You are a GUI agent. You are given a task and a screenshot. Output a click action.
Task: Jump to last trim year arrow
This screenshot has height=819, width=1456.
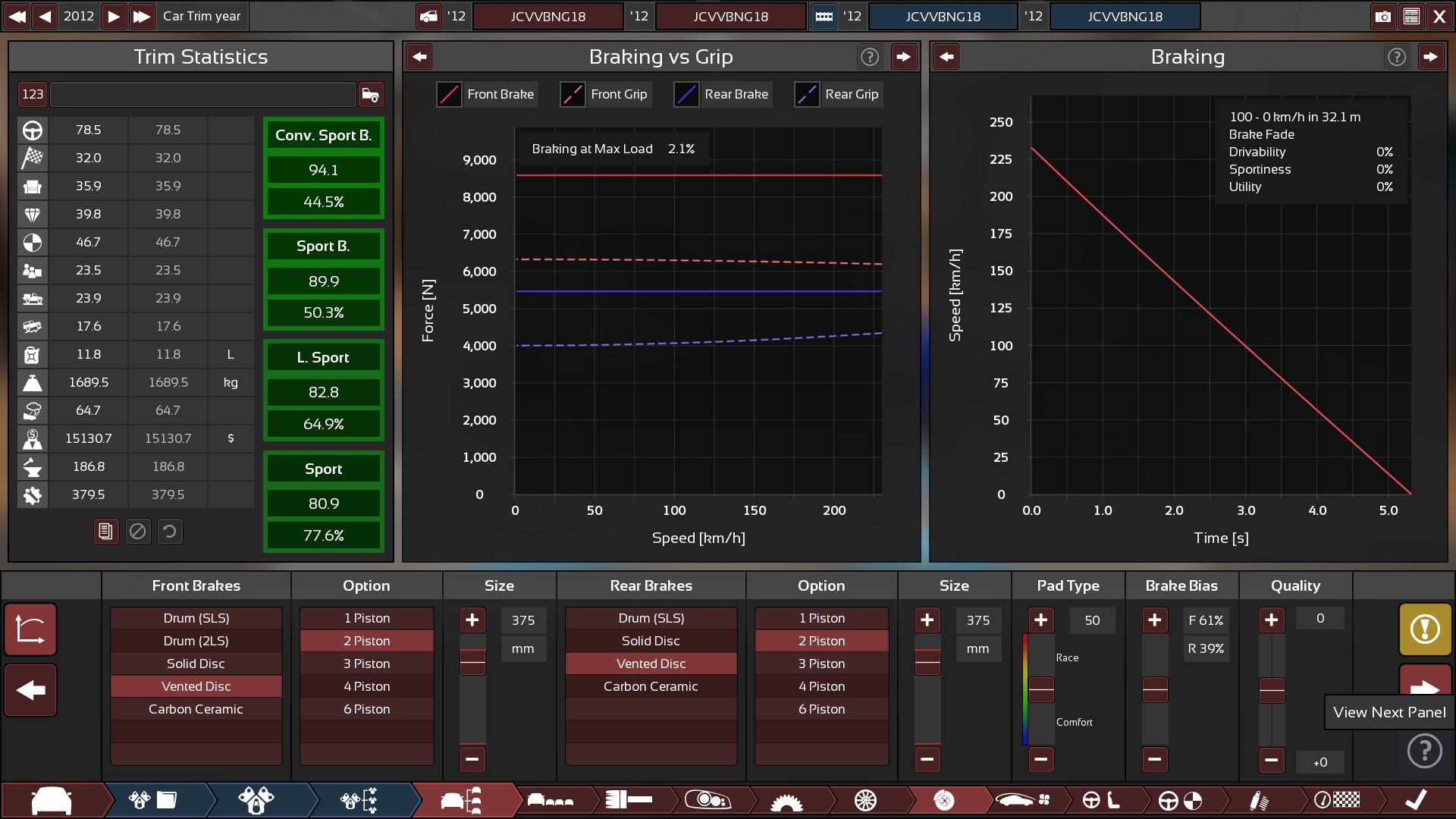[142, 16]
